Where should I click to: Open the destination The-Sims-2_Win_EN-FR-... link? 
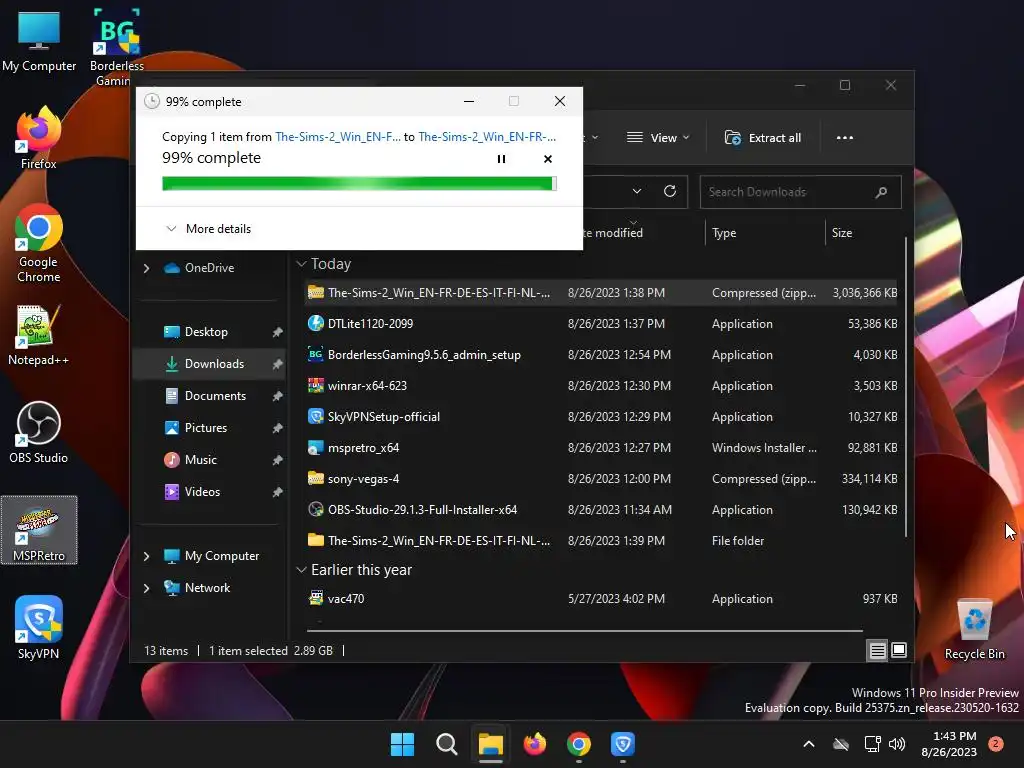point(487,136)
